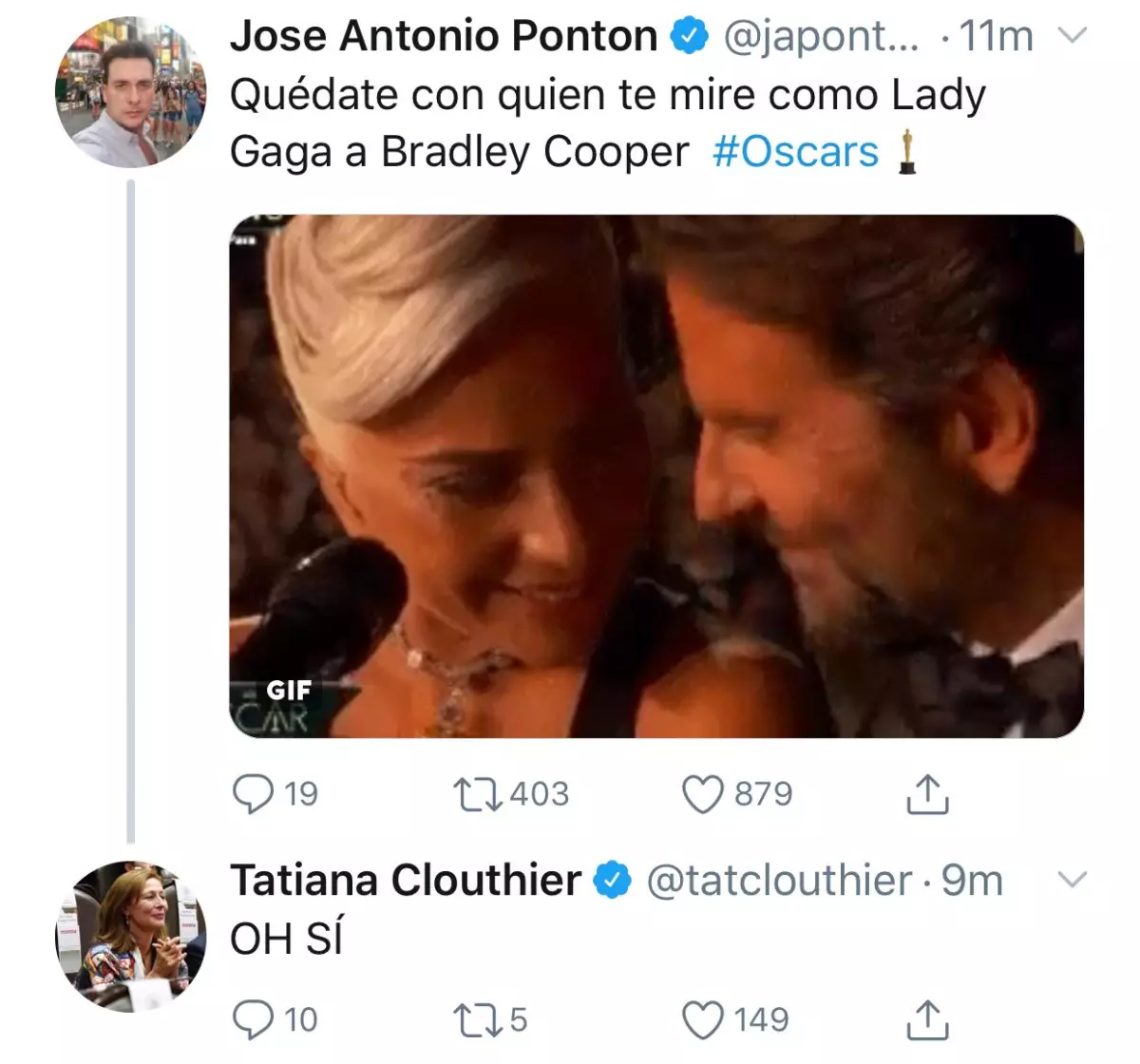
Task: Like Tatiana Clouthier's 'OH SÍ' reply
Action: [x=704, y=1019]
